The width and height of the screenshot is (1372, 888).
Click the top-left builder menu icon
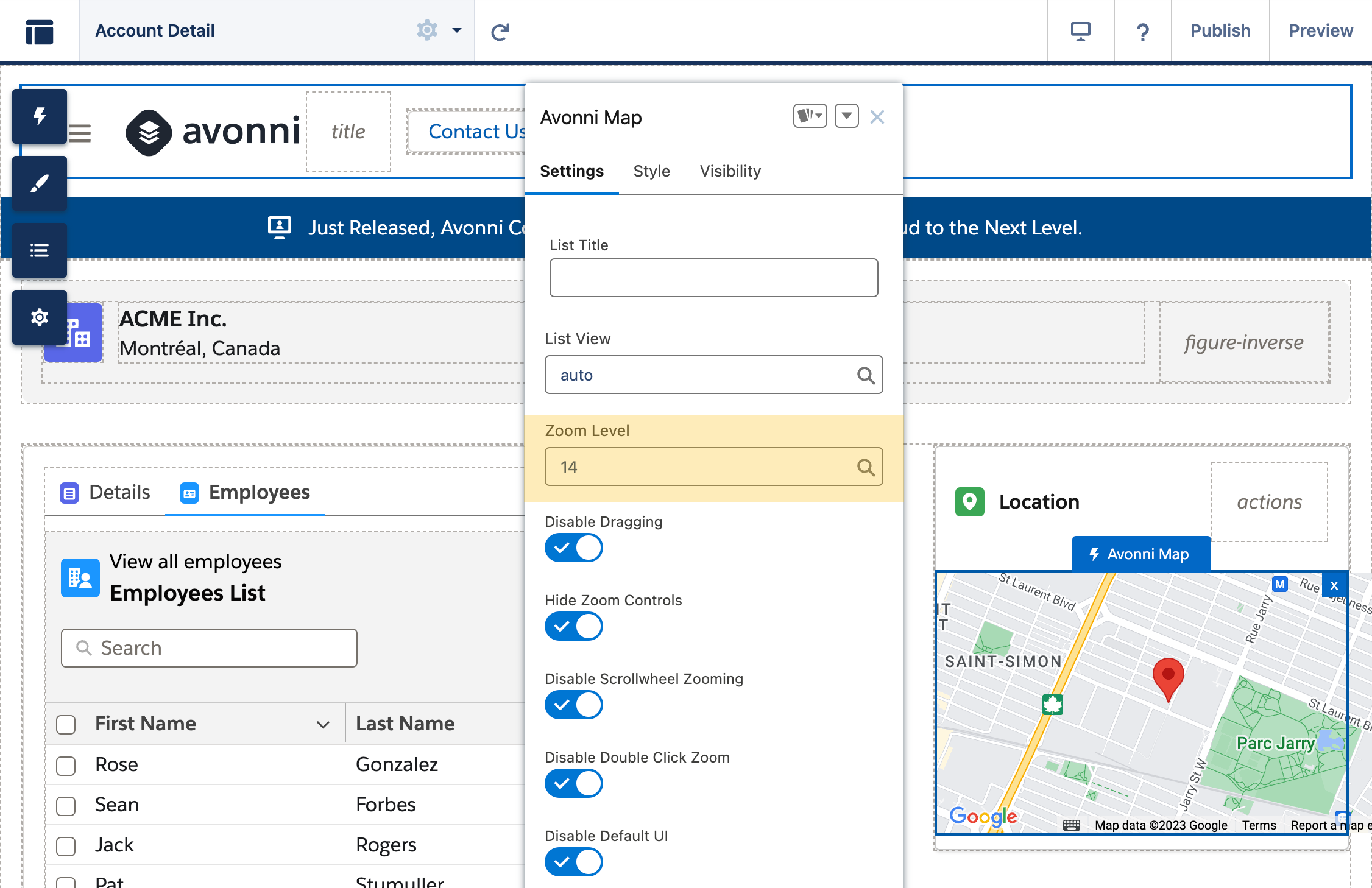click(x=40, y=31)
